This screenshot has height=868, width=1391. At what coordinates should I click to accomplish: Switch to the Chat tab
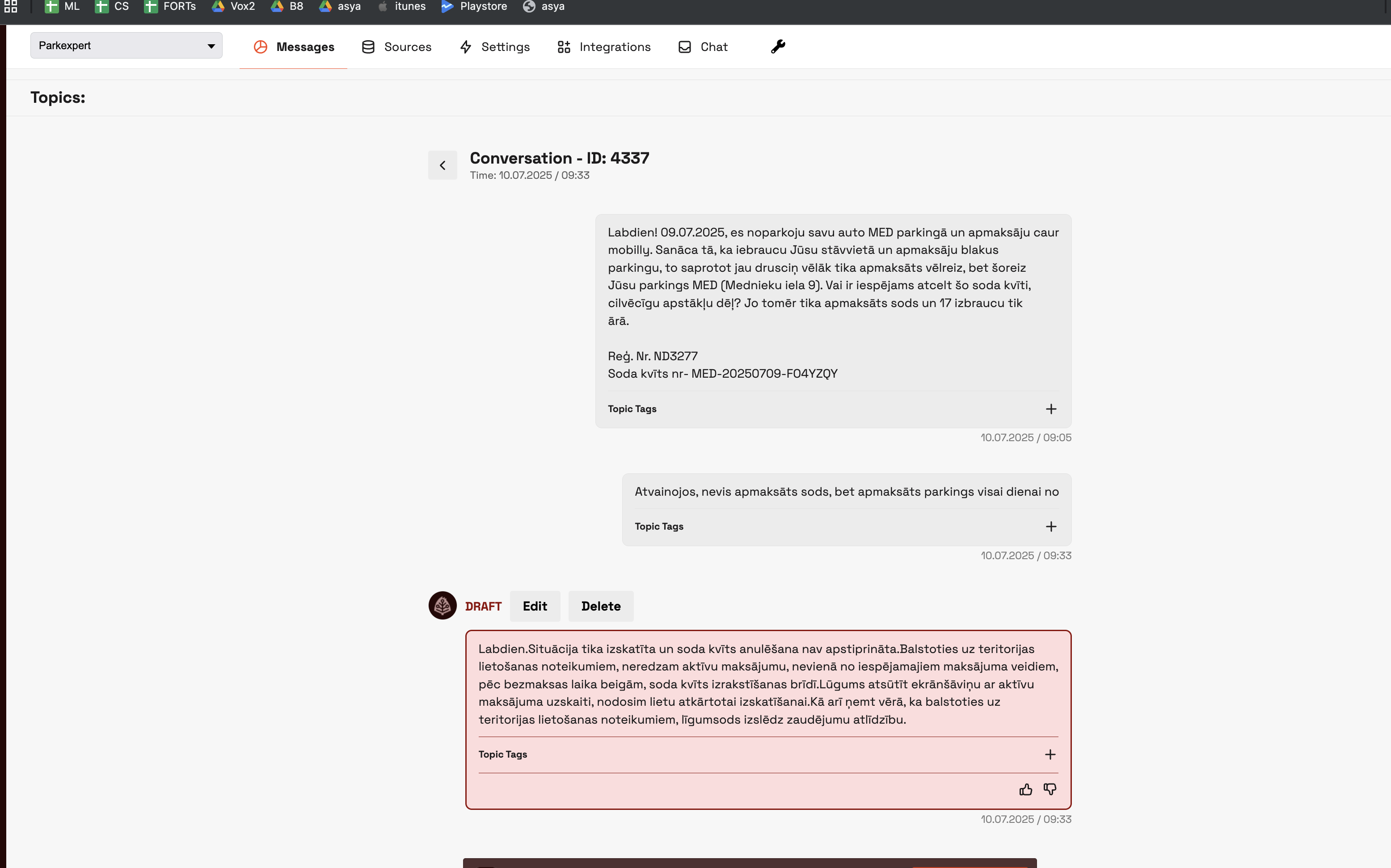tap(703, 47)
